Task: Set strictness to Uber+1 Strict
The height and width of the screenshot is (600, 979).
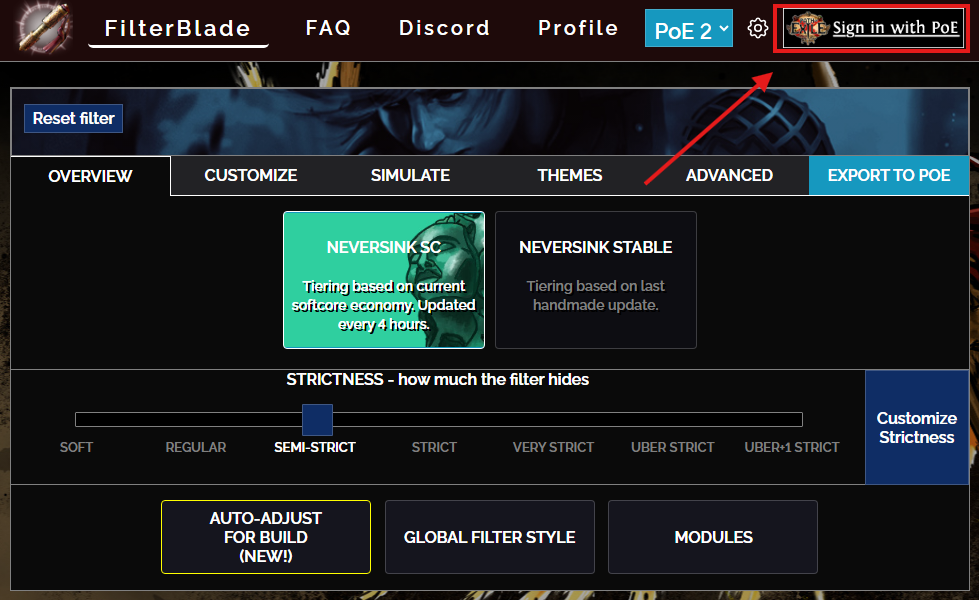Action: tap(792, 447)
